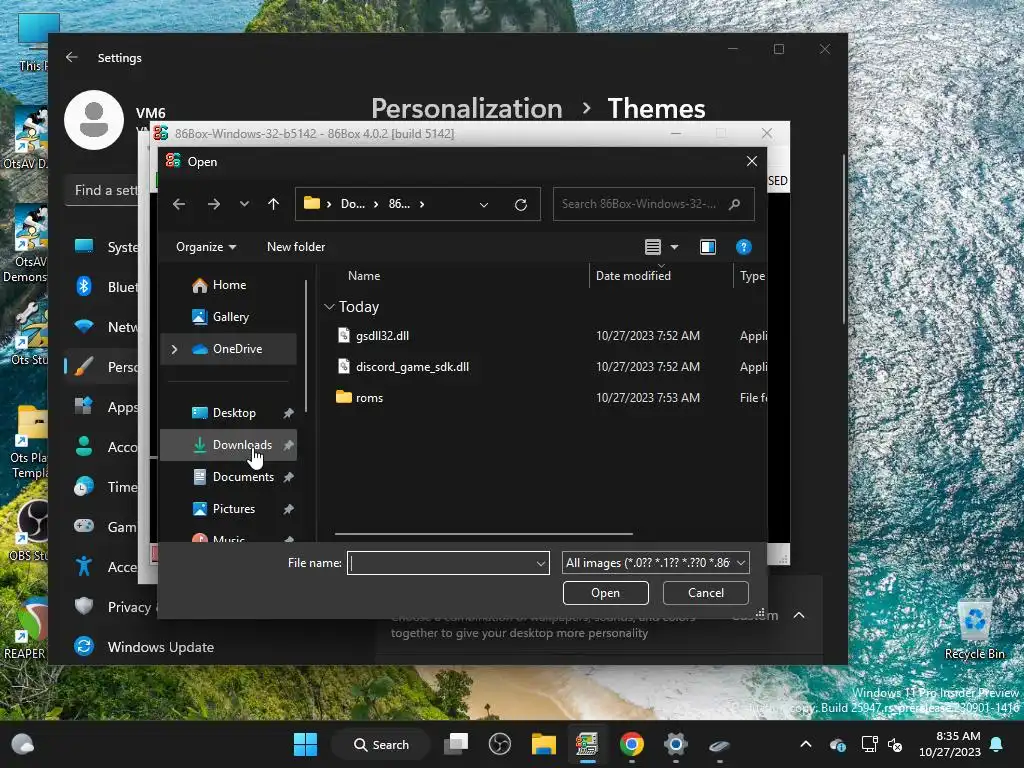Open Documents quick access item
This screenshot has width=1024, height=768.
pyautogui.click(x=229, y=477)
